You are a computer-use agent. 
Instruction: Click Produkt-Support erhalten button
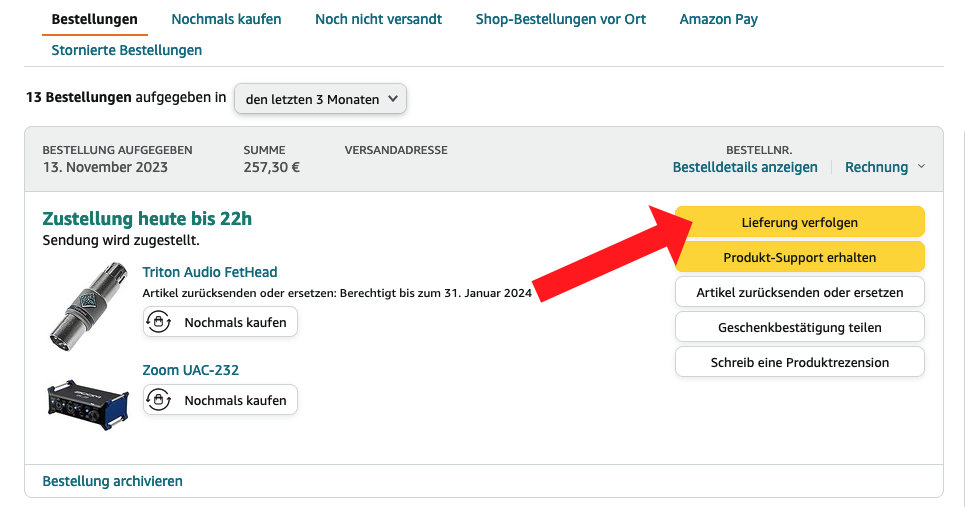[x=799, y=257]
